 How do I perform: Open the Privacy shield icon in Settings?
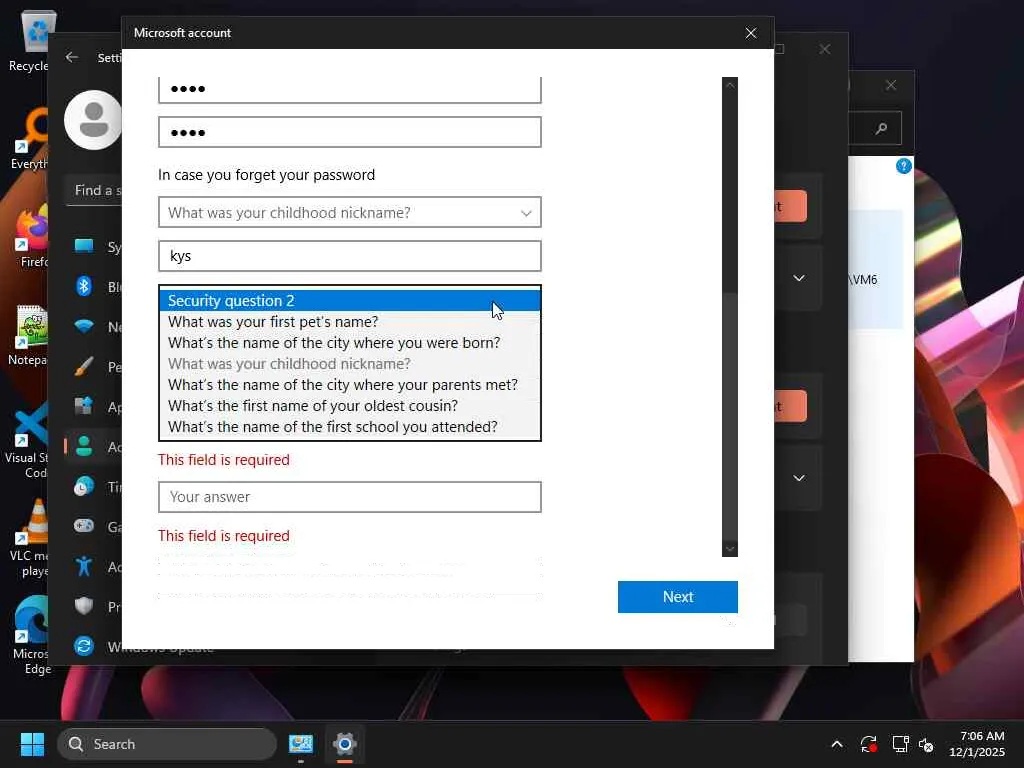(x=84, y=606)
